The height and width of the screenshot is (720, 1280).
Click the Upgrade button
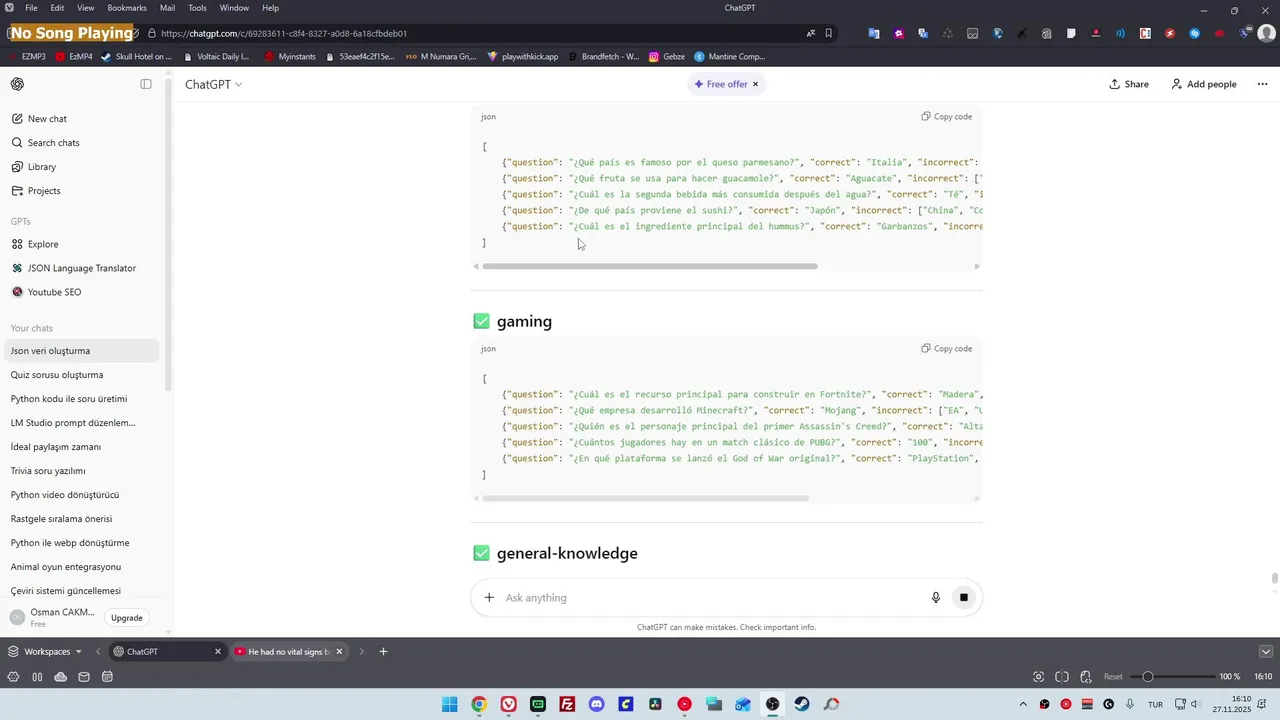[127, 618]
